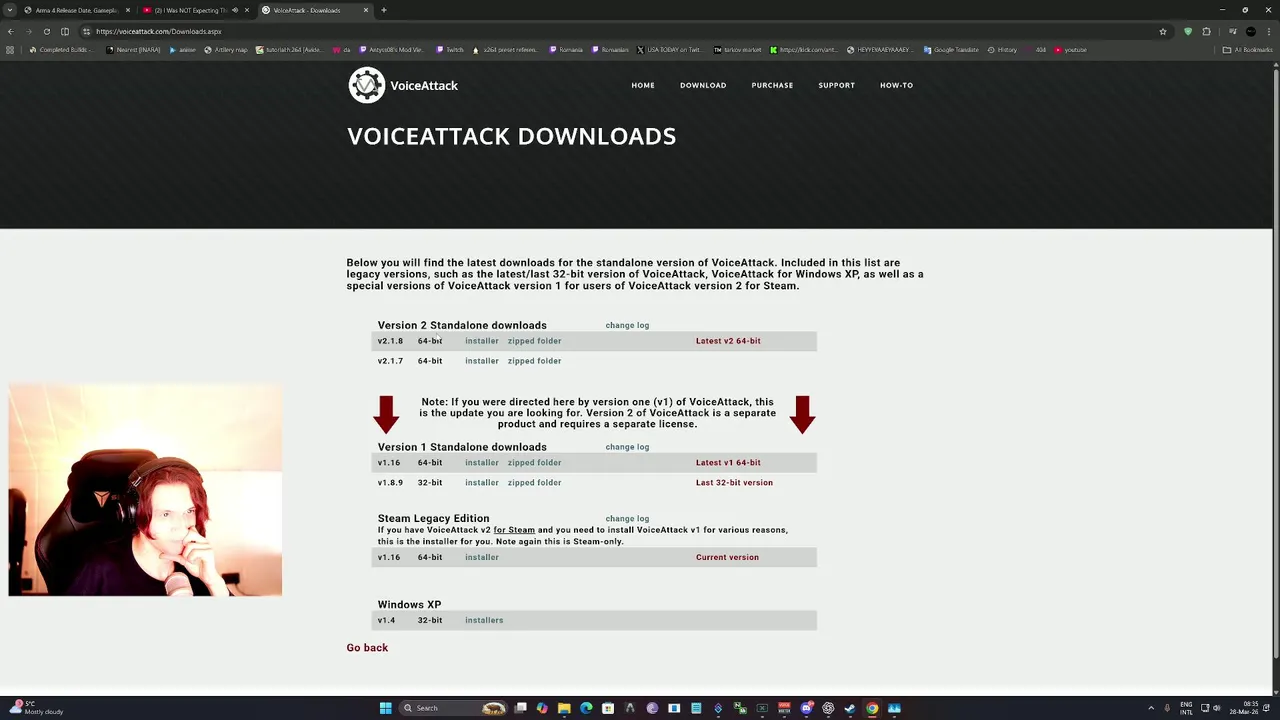Screen dimensions: 1280x720
Task: Mute the audio-playing YouTube tab
Action: (x=235, y=10)
